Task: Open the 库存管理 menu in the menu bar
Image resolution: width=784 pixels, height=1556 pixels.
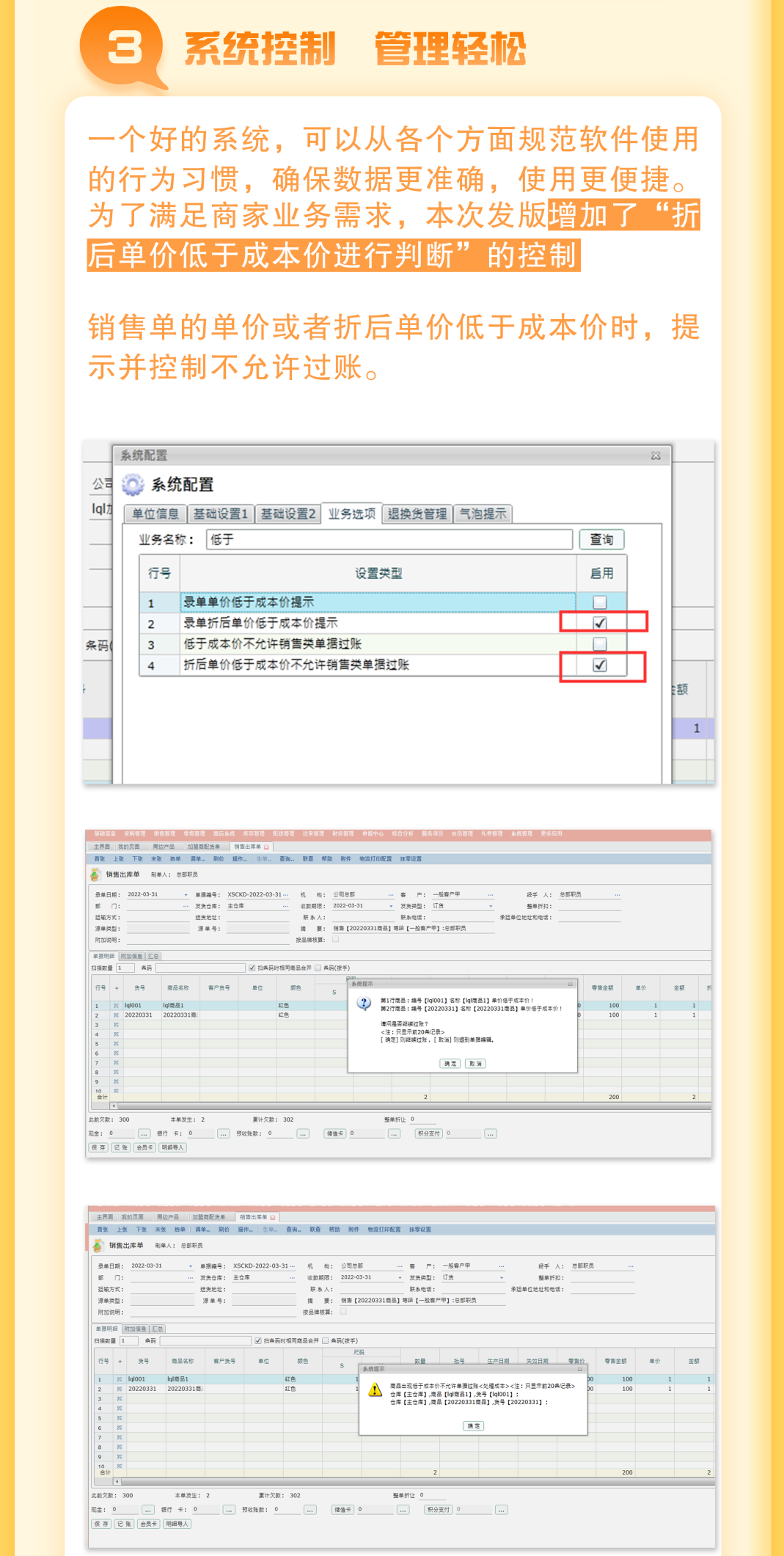Action: point(254,833)
